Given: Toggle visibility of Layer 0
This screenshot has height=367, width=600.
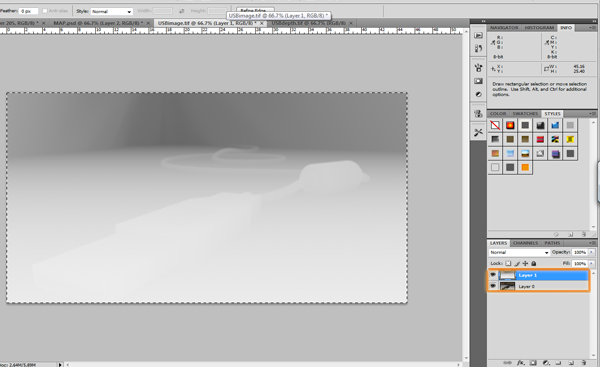Looking at the screenshot, I should [x=493, y=286].
